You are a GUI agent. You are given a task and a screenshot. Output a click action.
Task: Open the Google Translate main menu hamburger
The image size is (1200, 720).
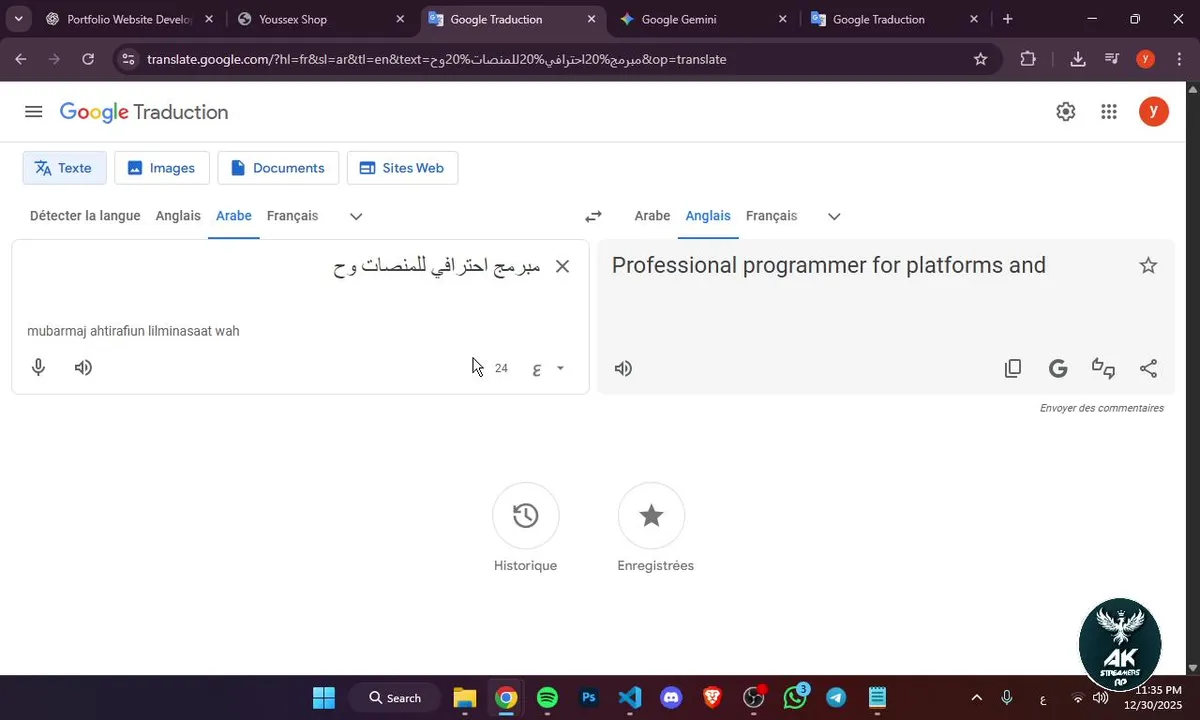pyautogui.click(x=34, y=112)
